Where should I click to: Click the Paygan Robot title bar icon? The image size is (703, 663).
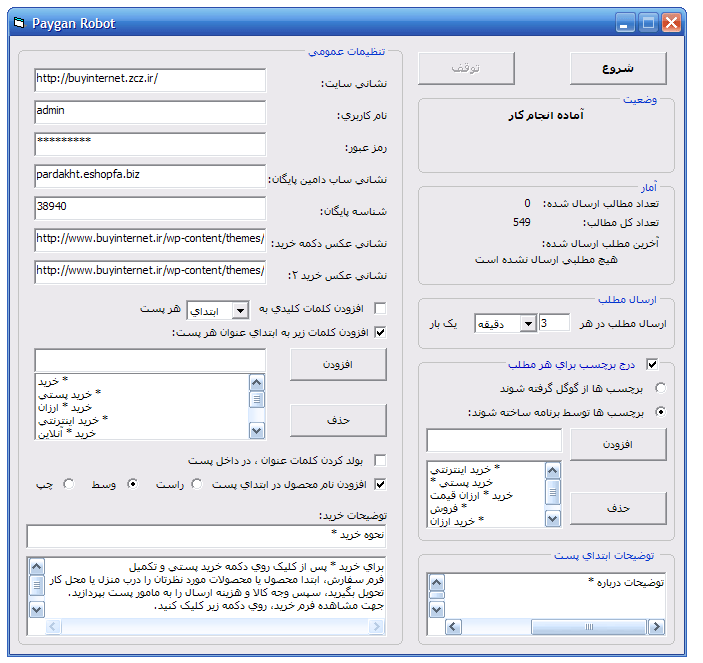pos(19,22)
